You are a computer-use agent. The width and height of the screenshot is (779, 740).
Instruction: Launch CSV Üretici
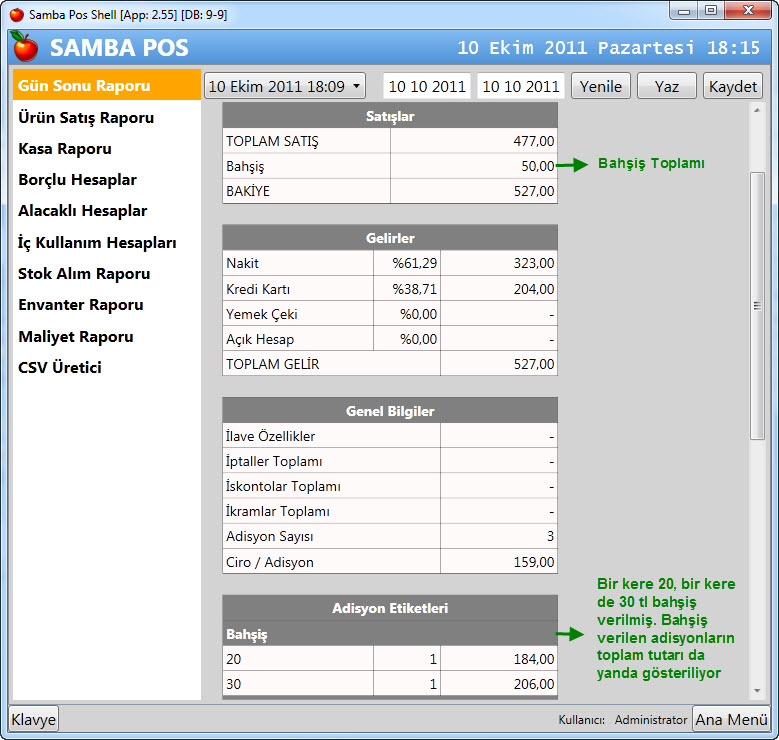tap(59, 367)
